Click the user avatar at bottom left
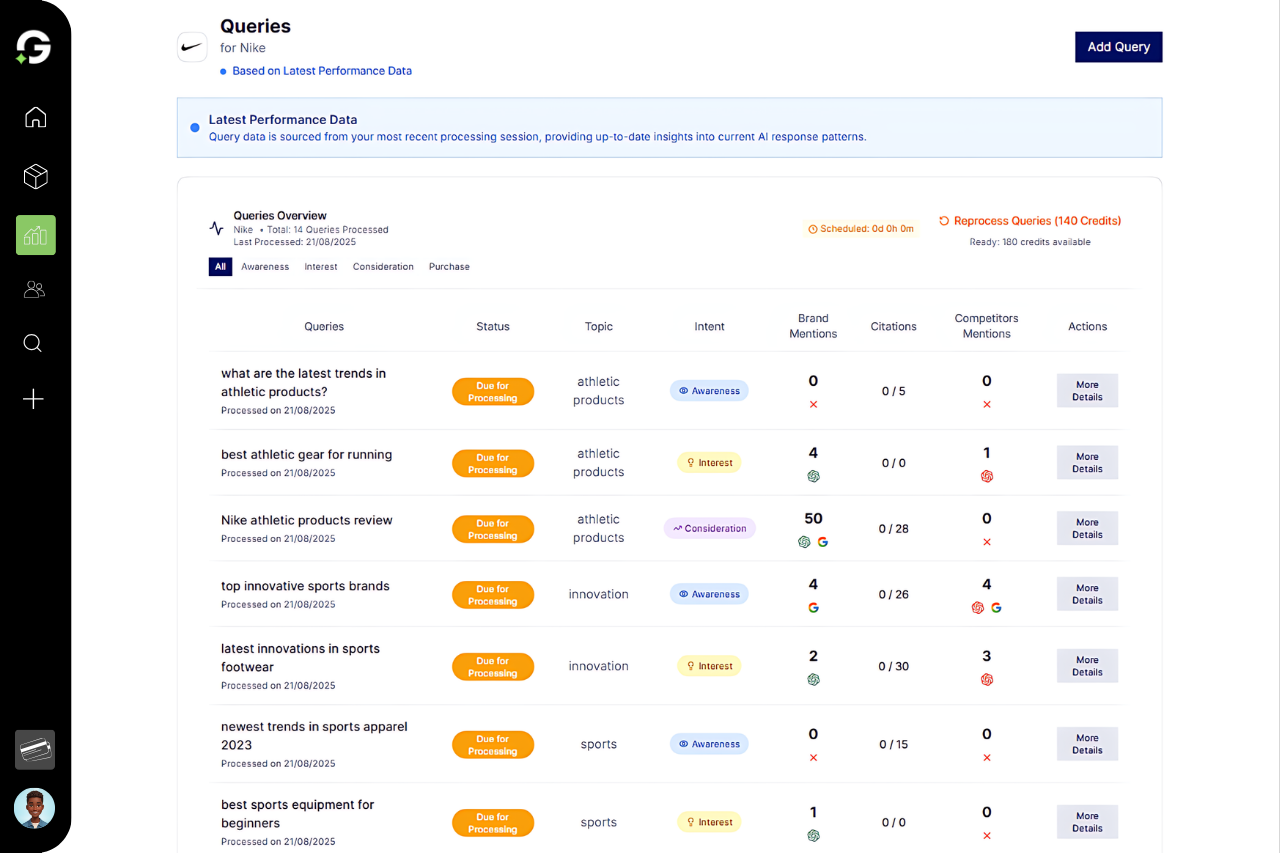1280x853 pixels. click(35, 808)
